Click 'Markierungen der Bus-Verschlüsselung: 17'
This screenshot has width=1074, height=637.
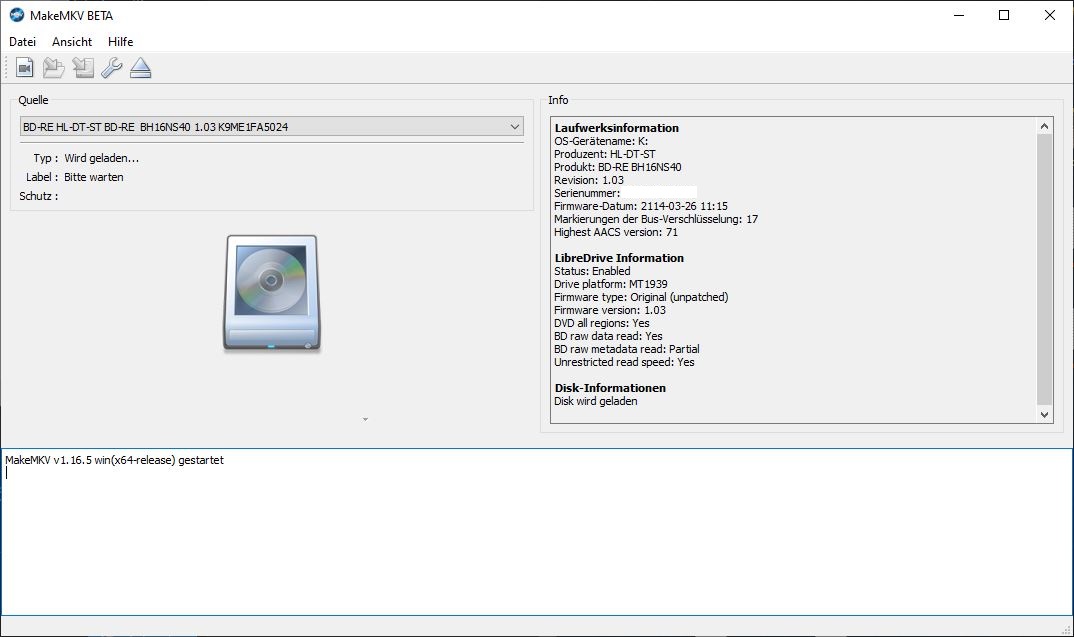click(656, 219)
